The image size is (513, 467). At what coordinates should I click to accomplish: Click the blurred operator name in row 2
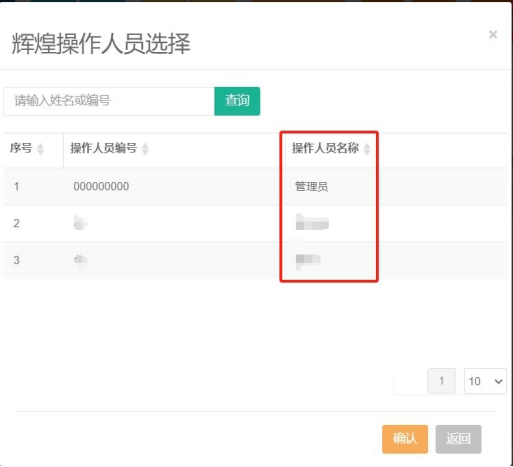312,222
